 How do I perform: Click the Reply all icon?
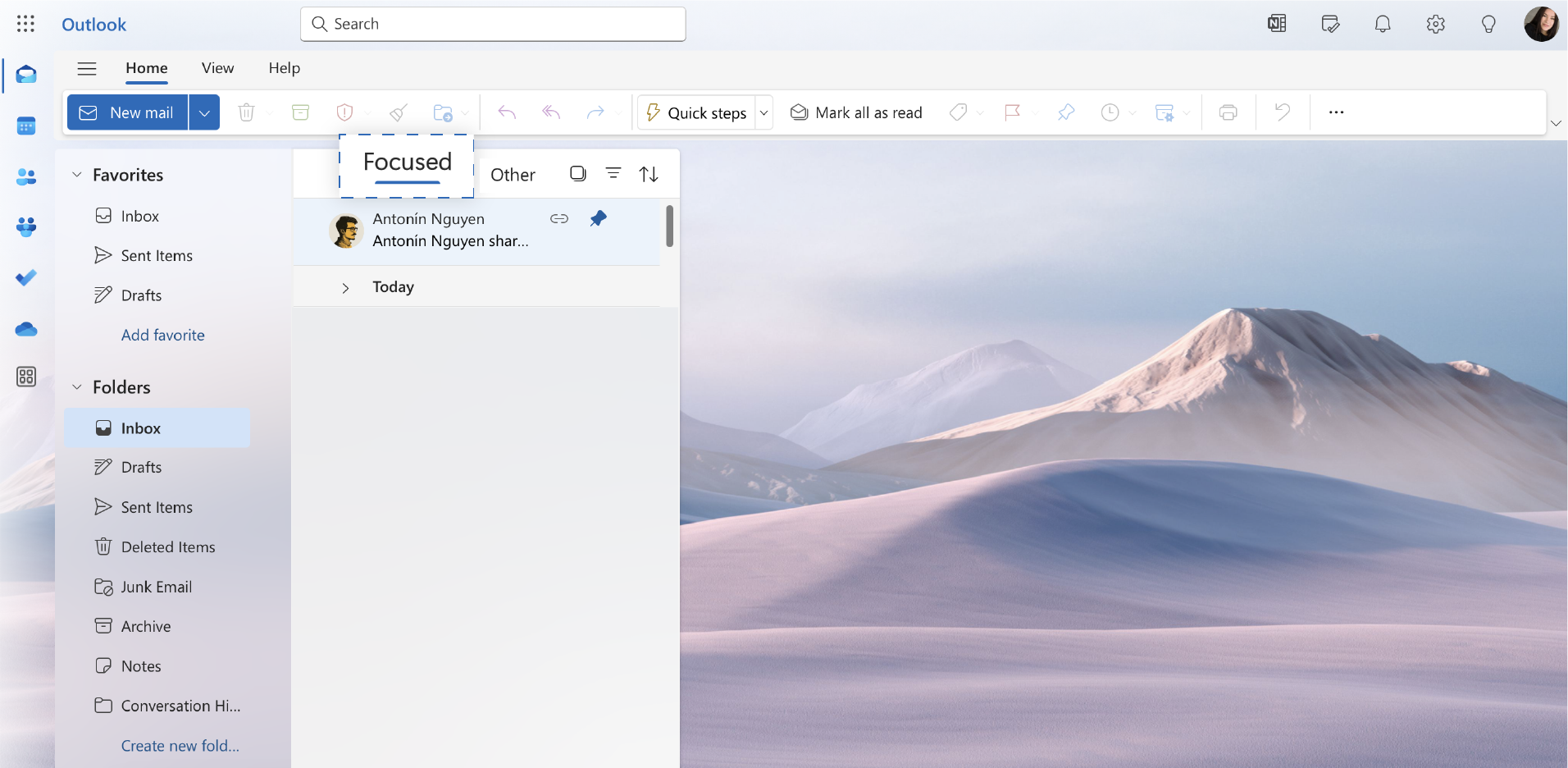[x=551, y=112]
